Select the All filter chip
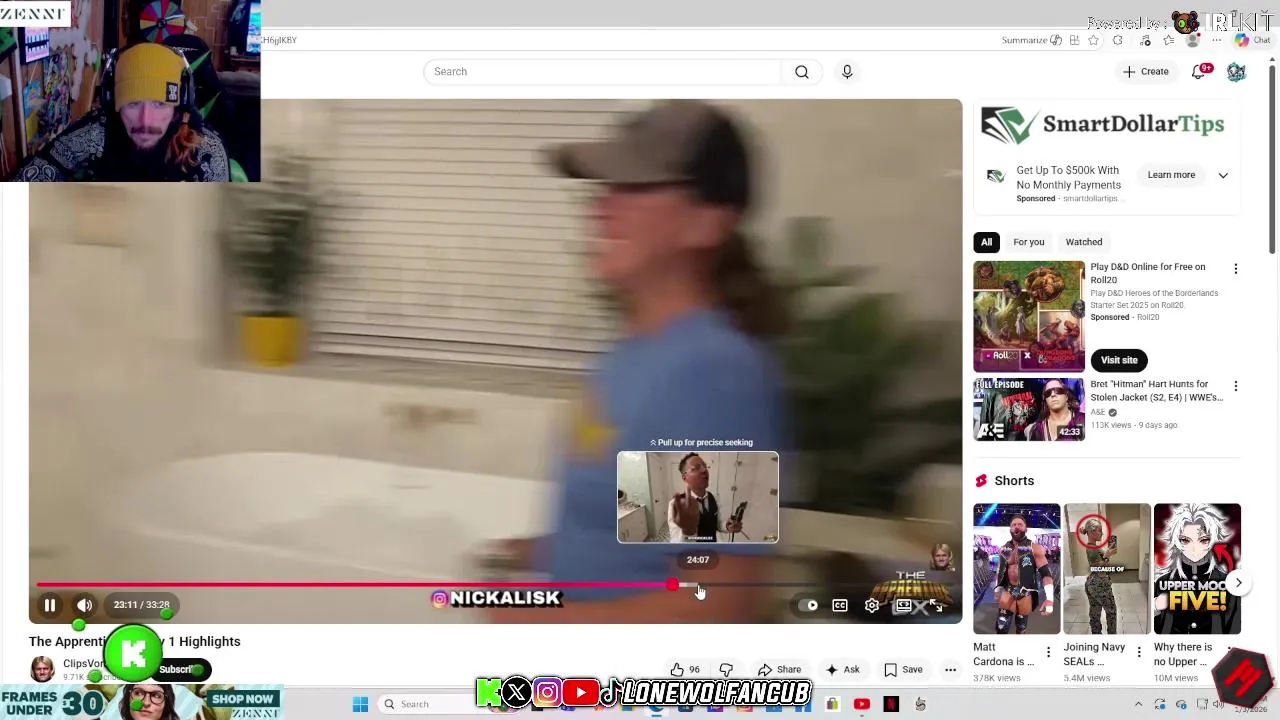 point(986,242)
